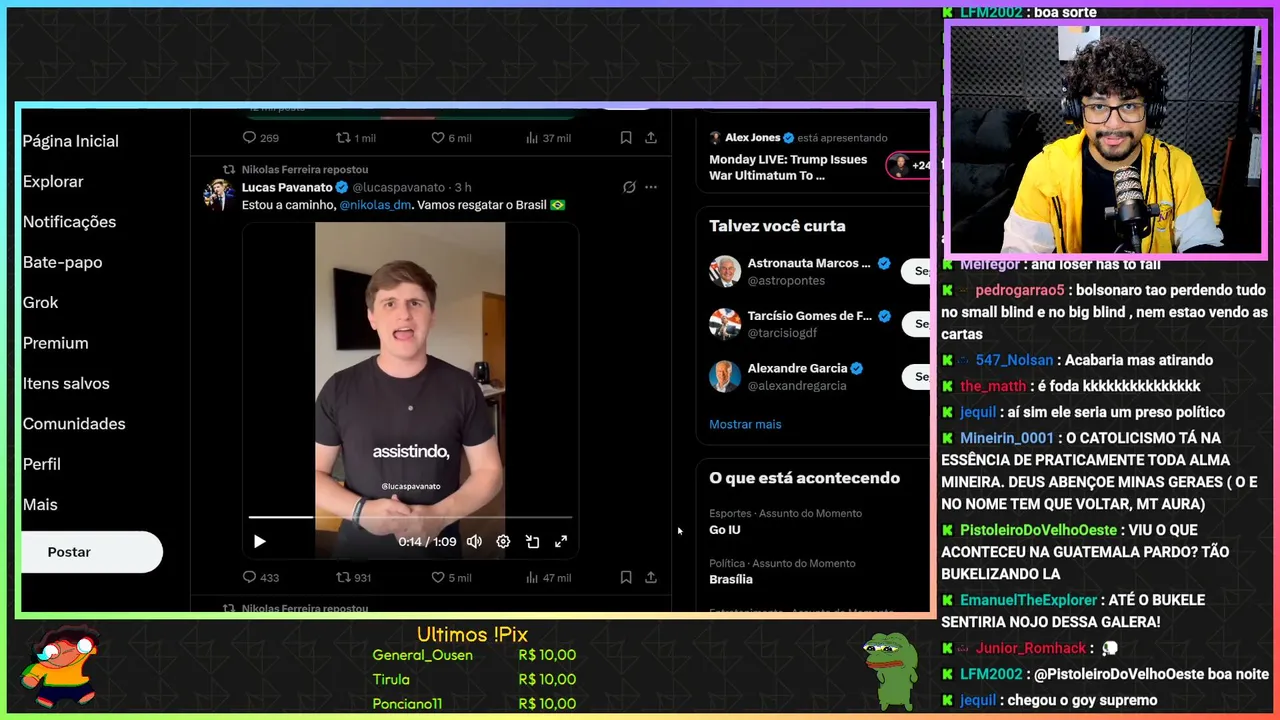Bookmark the Lucas Pavanato post
The height and width of the screenshot is (720, 1280).
click(626, 577)
